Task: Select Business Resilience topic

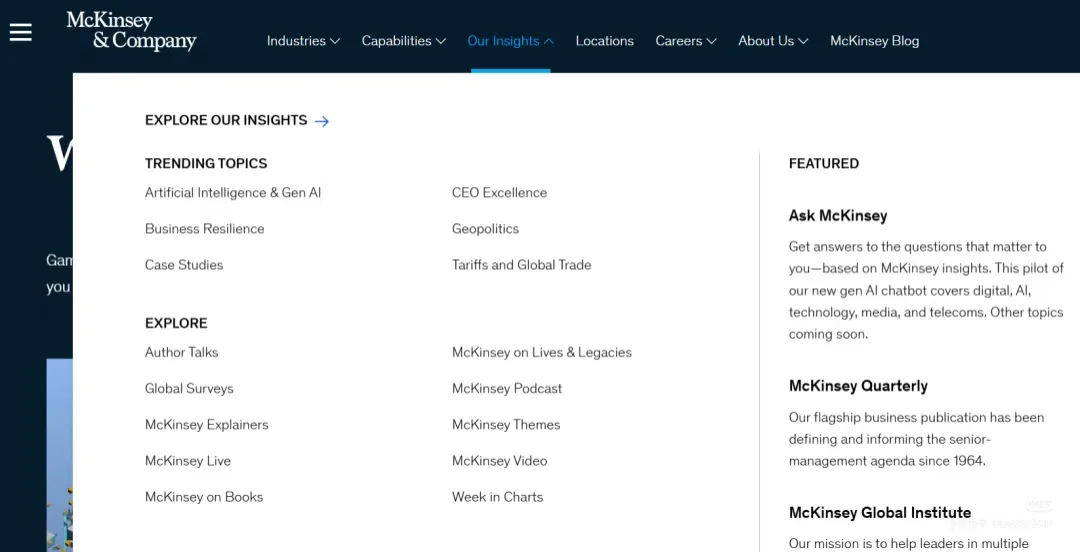Action: pyautogui.click(x=205, y=229)
